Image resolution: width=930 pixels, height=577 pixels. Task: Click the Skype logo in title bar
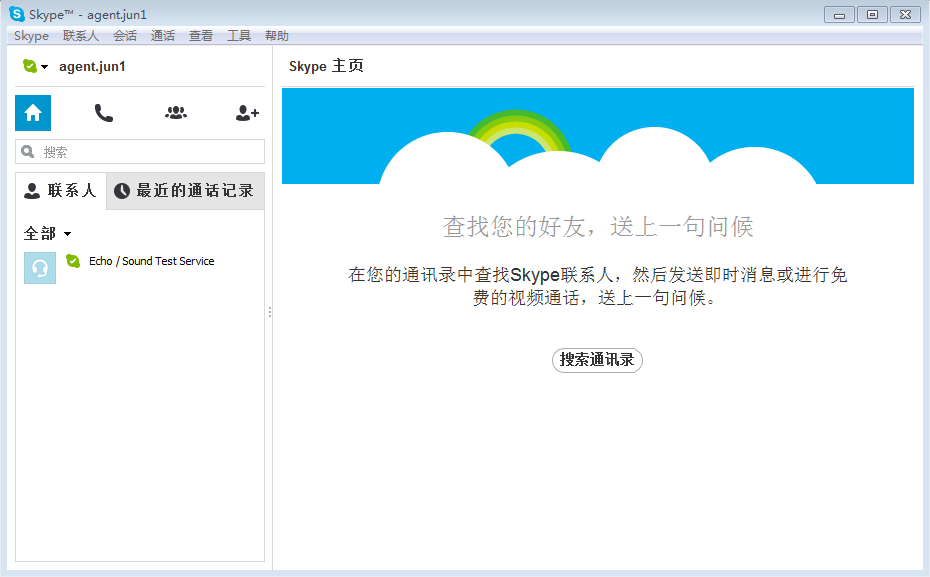click(17, 14)
